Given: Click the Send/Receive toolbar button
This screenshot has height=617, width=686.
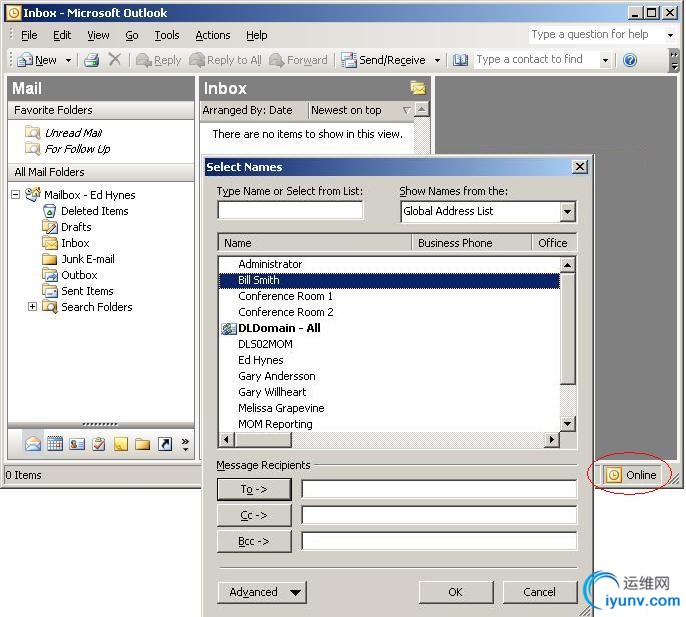Looking at the screenshot, I should [383, 60].
